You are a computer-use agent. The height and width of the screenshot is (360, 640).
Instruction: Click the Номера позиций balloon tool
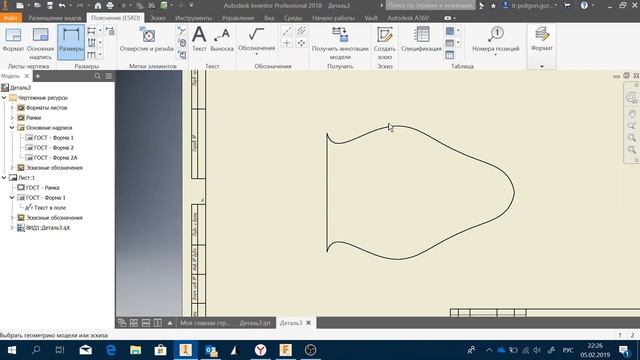point(496,40)
